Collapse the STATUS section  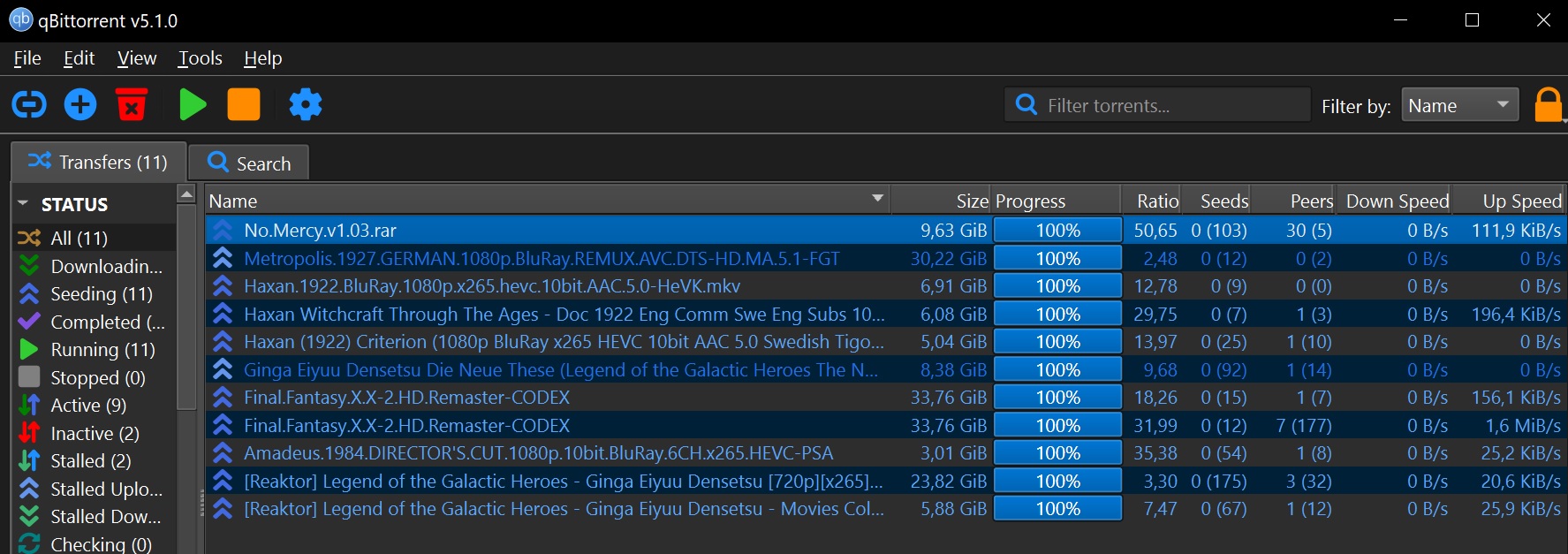[x=23, y=204]
